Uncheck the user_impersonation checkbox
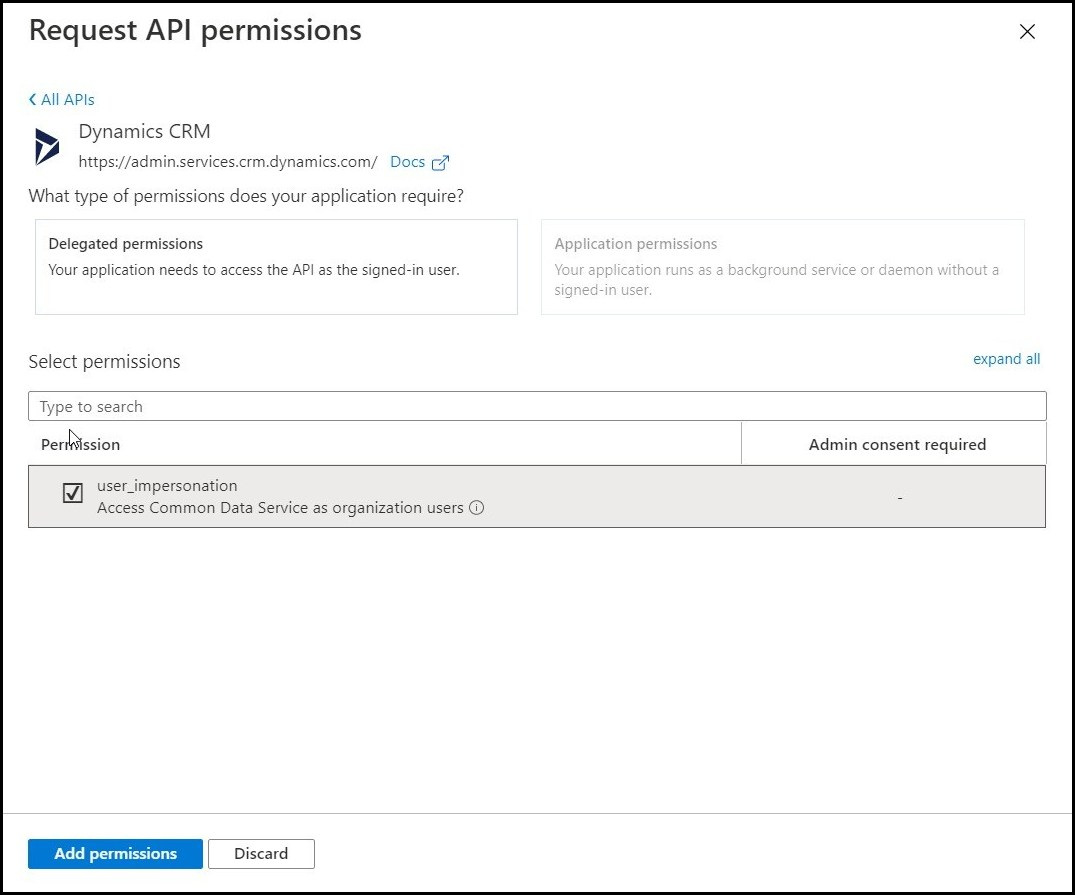The image size is (1075, 895). pos(73,493)
